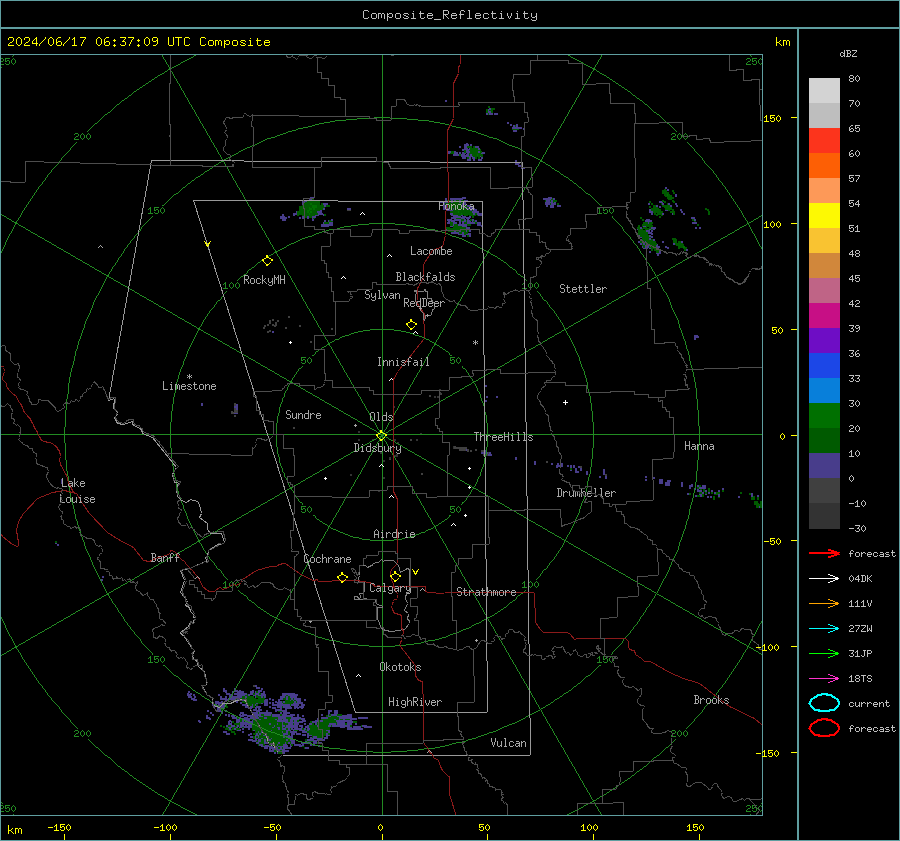Click the RockyMH label
The width and height of the screenshot is (900, 841).
(x=264, y=280)
